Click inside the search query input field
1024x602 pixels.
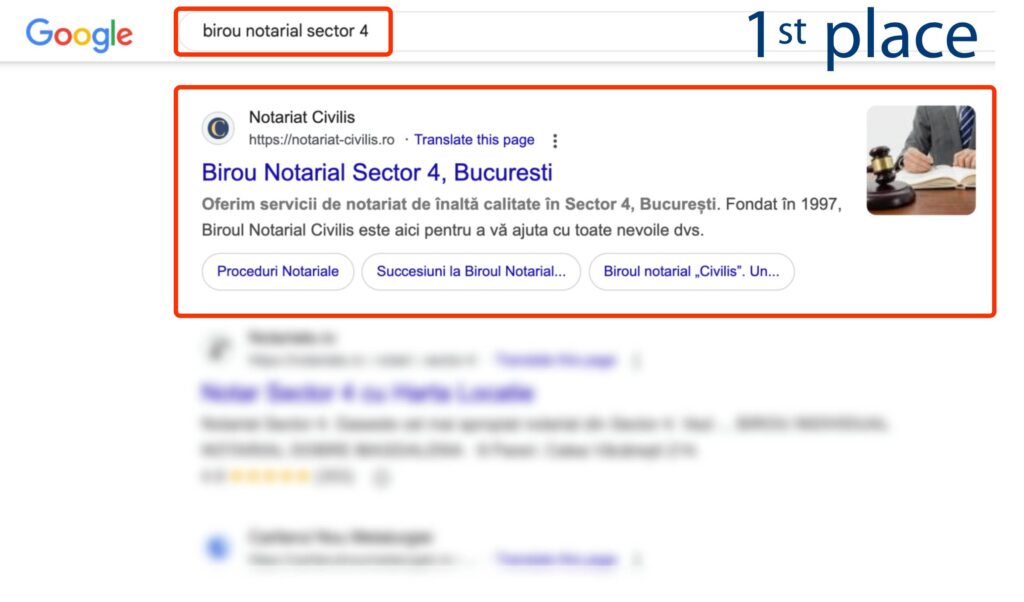283,31
